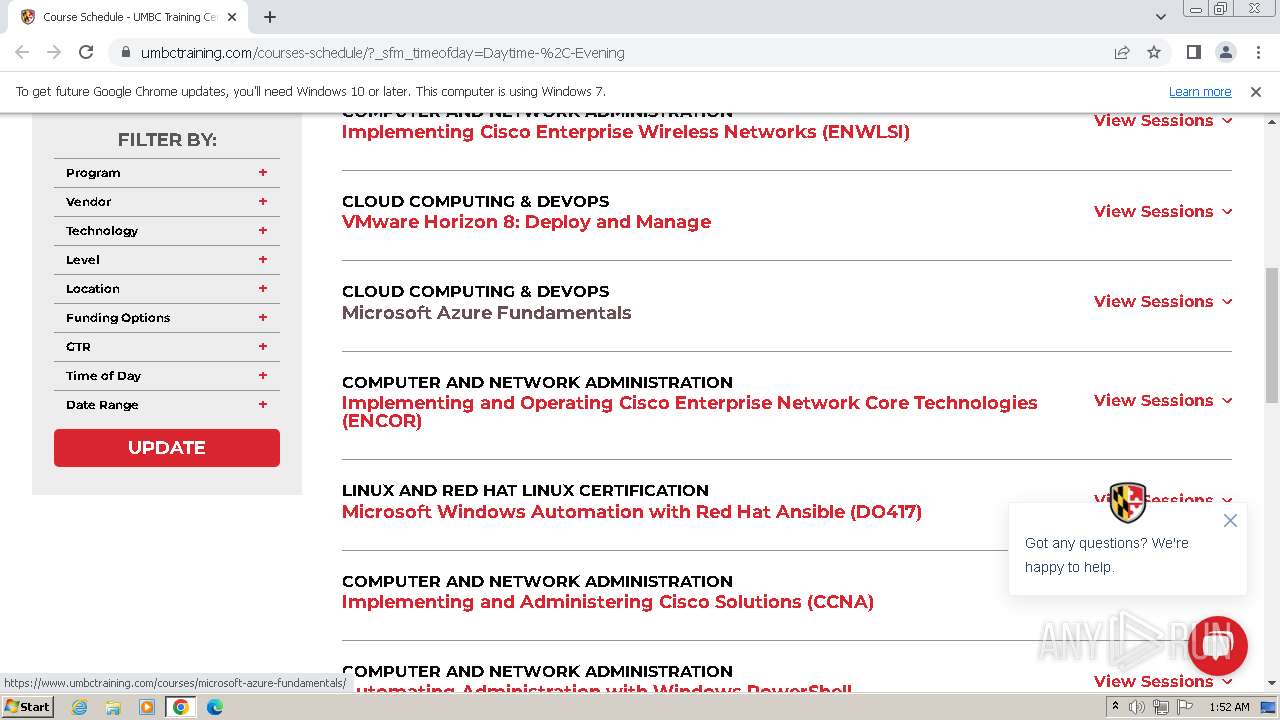Screen dimensions: 1280x720
Task: Share this page using the share icon
Action: point(1122,52)
